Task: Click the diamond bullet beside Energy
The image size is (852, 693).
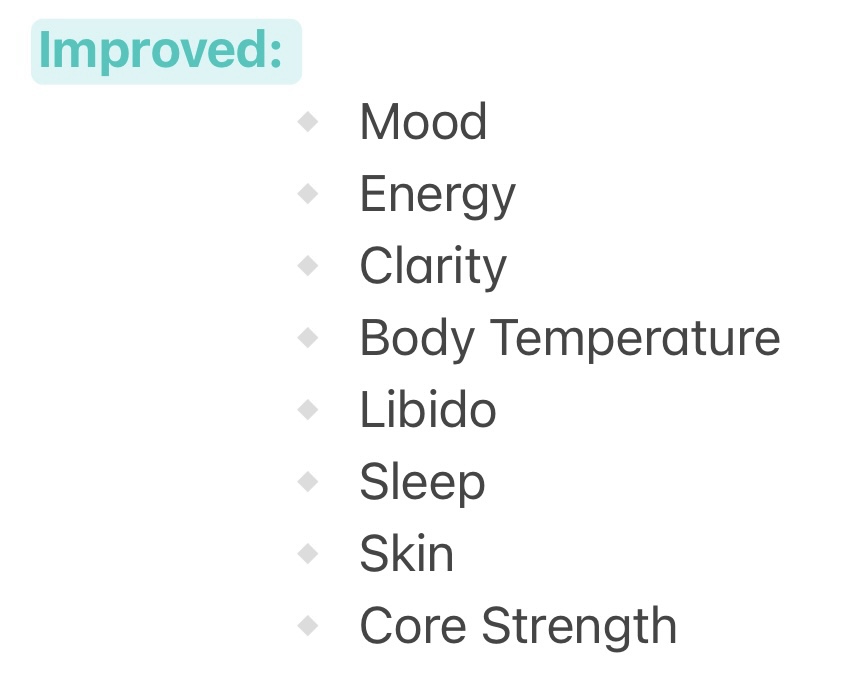Action: 308,194
